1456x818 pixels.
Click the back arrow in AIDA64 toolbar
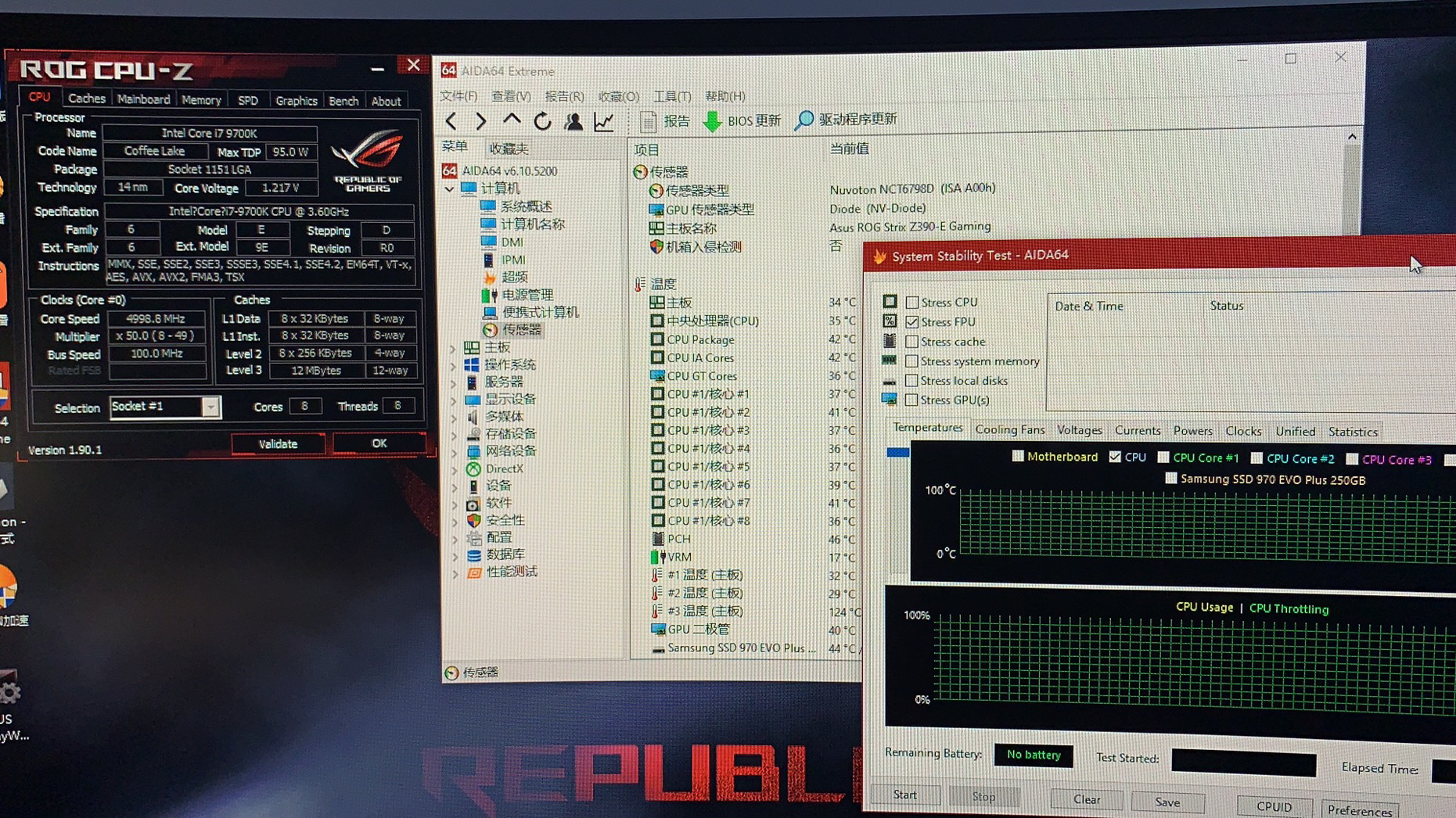point(451,120)
